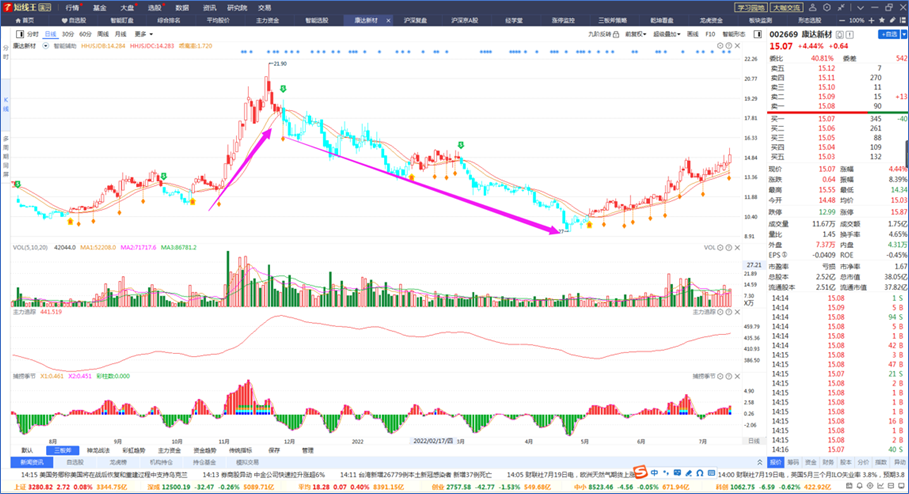The width and height of the screenshot is (909, 494).
Task: Switch chart to 日线 period
Action: (50, 34)
